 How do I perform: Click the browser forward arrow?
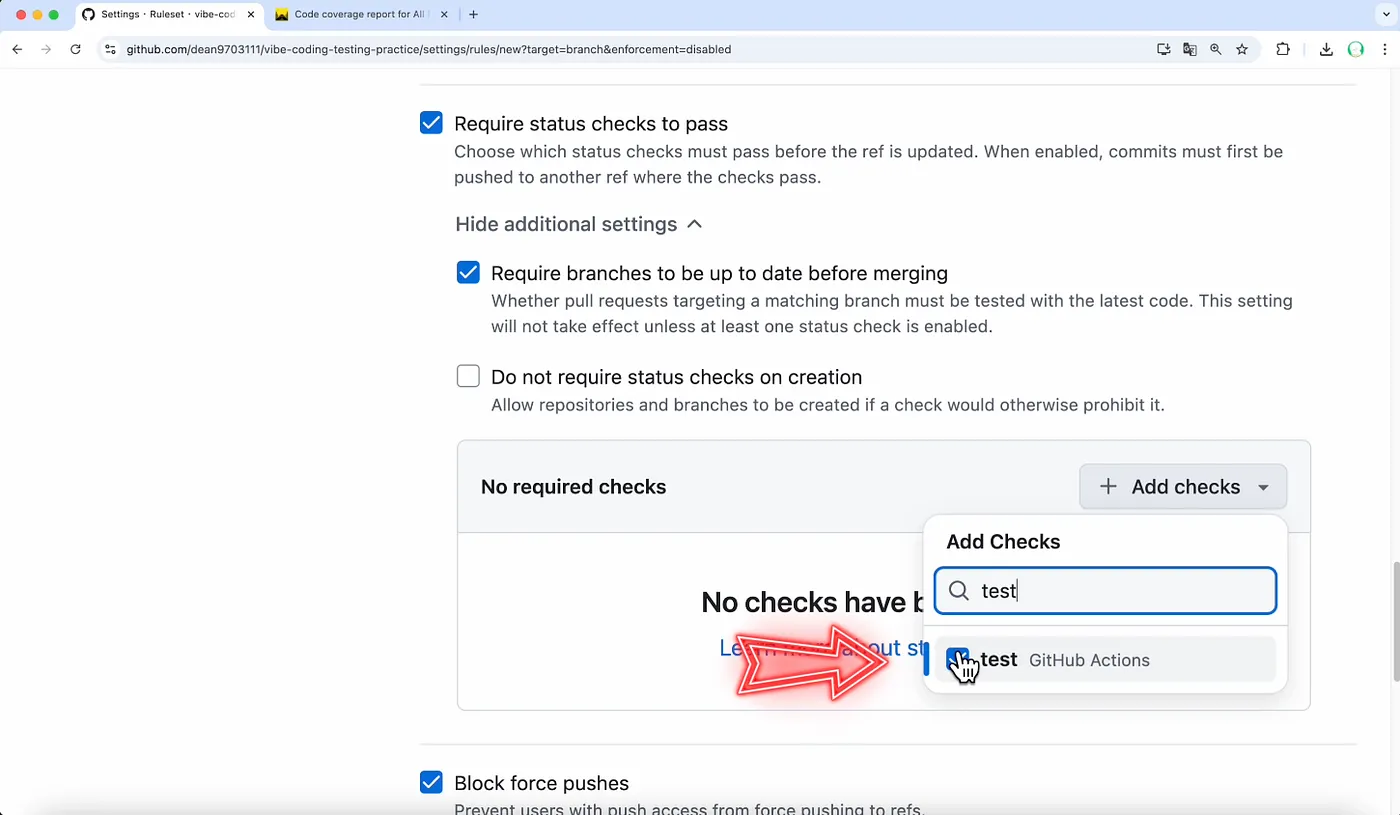tap(46, 49)
